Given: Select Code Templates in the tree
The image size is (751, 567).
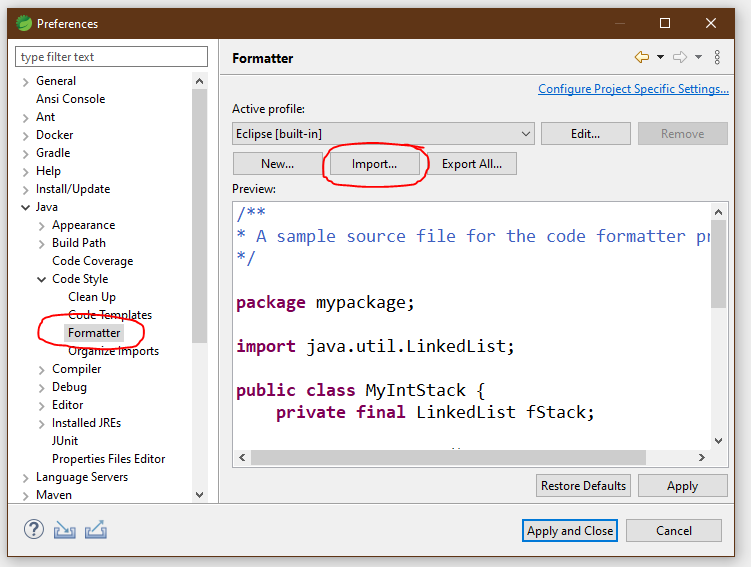Looking at the screenshot, I should coord(110,315).
